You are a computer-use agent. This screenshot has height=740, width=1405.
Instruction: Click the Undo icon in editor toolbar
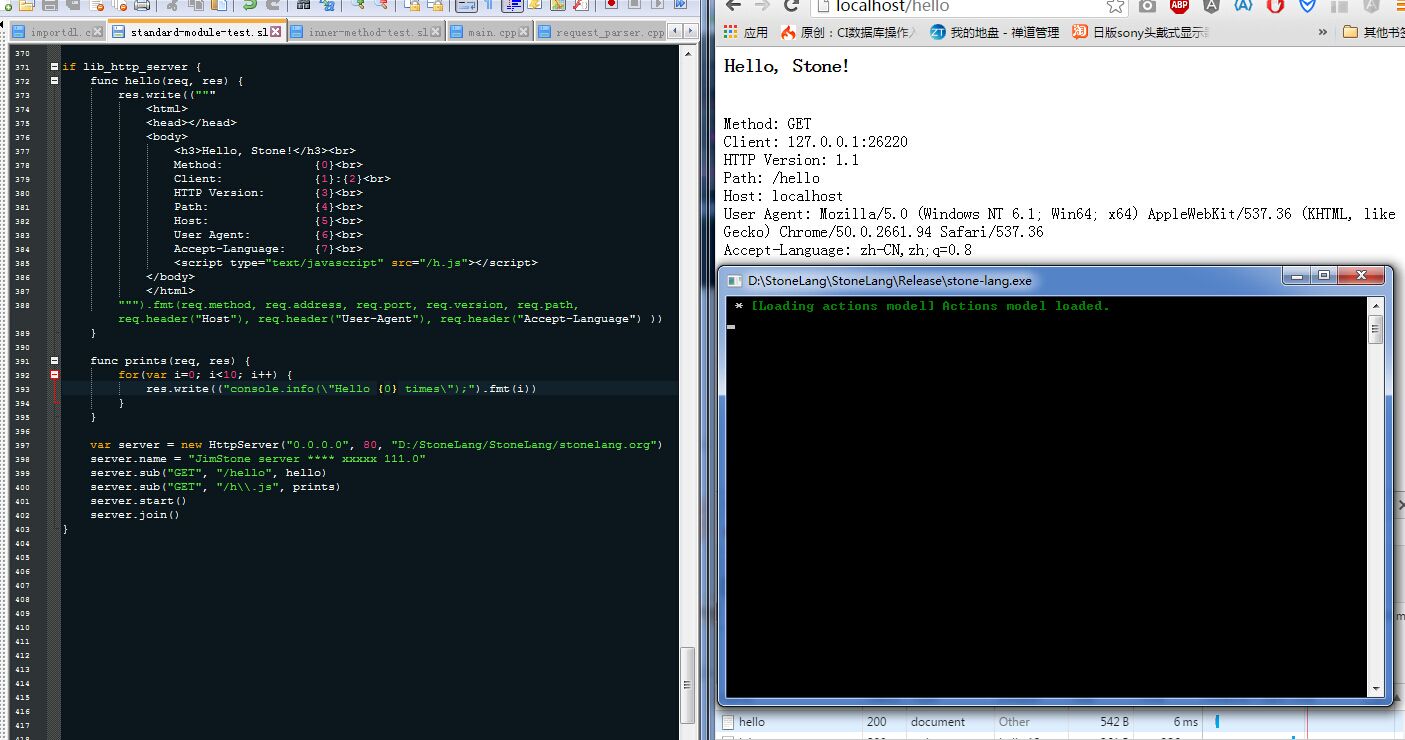249,6
